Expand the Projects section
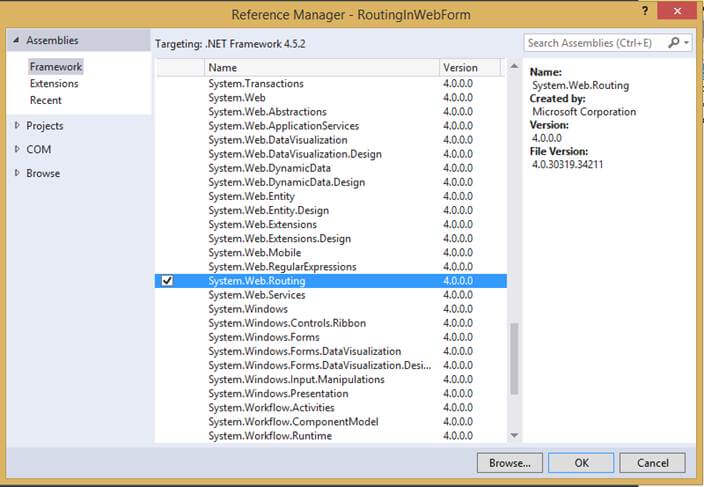Image resolution: width=704 pixels, height=487 pixels. (x=17, y=125)
